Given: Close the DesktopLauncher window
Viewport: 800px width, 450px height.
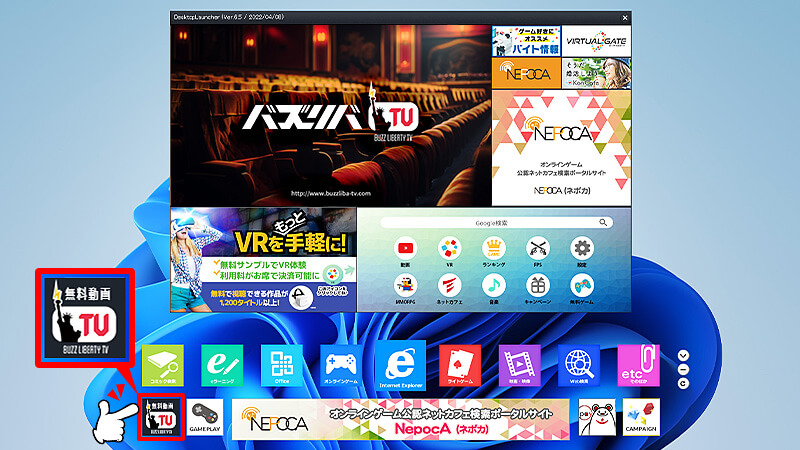Looking at the screenshot, I should click(x=624, y=18).
